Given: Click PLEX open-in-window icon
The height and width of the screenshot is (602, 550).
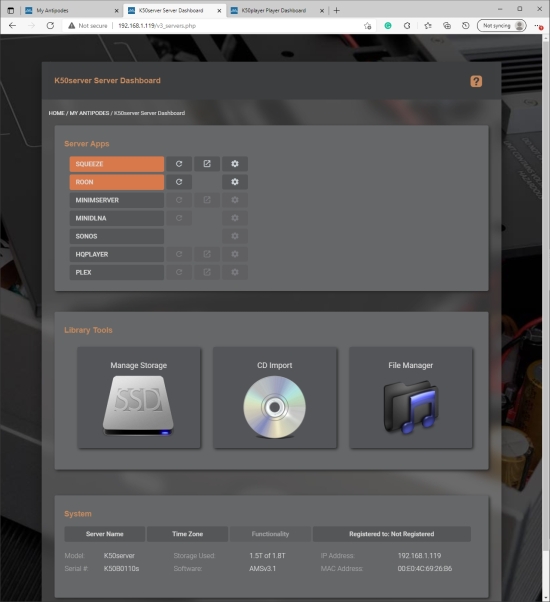Looking at the screenshot, I should 207,272.
